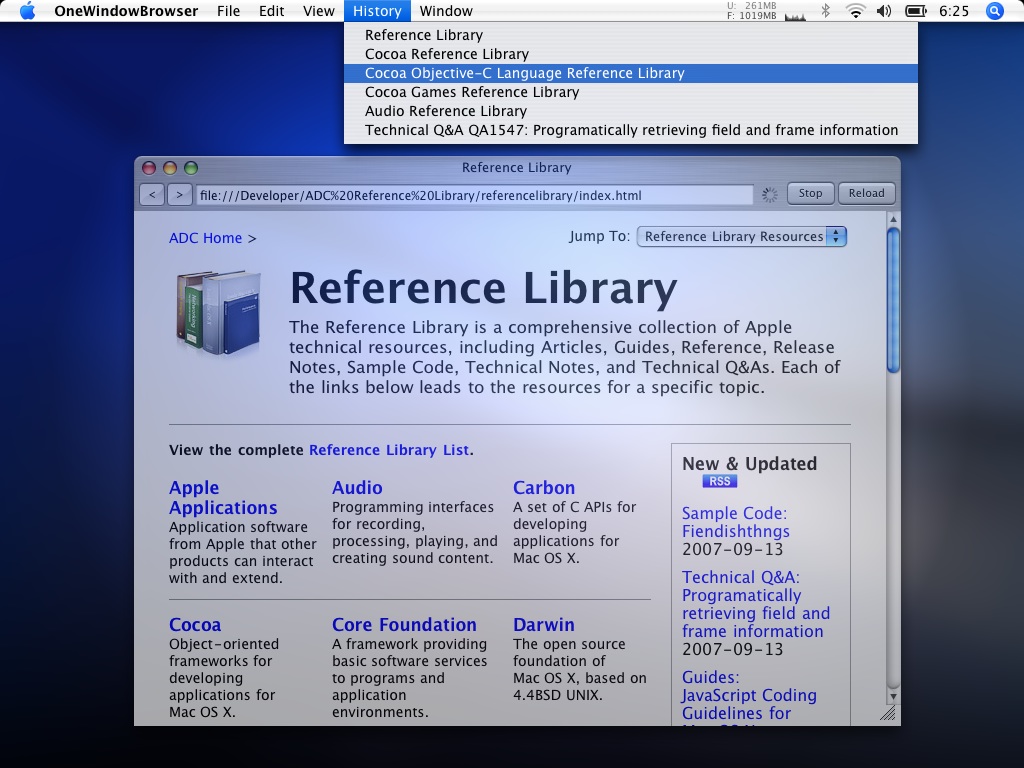1024x768 pixels.
Task: Open Technical Q&A Programatically retrieving field link
Action: (x=756, y=604)
